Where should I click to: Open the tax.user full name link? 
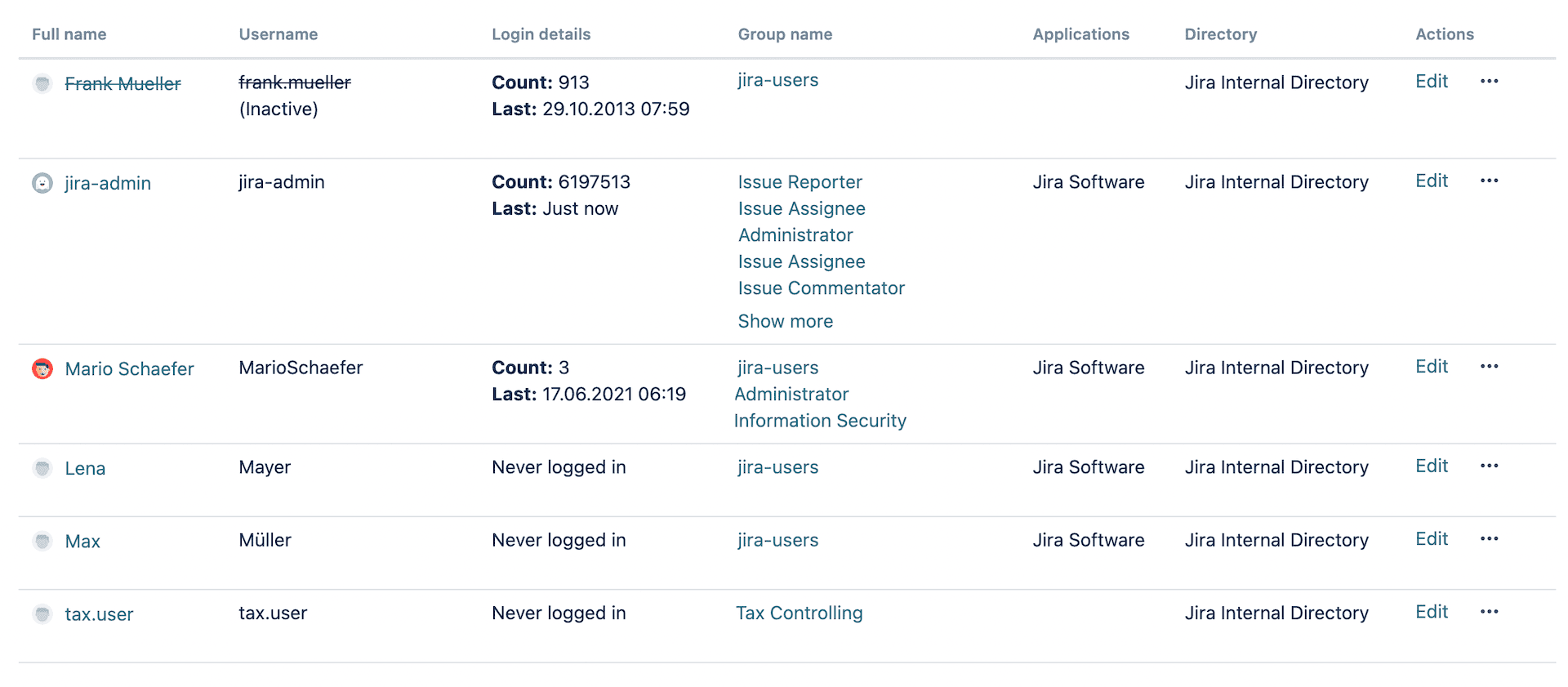(x=99, y=613)
